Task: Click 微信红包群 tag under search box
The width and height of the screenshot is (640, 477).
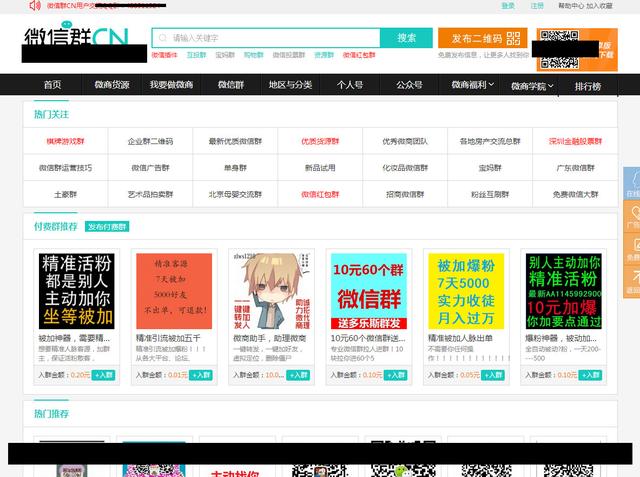Action: [359, 55]
